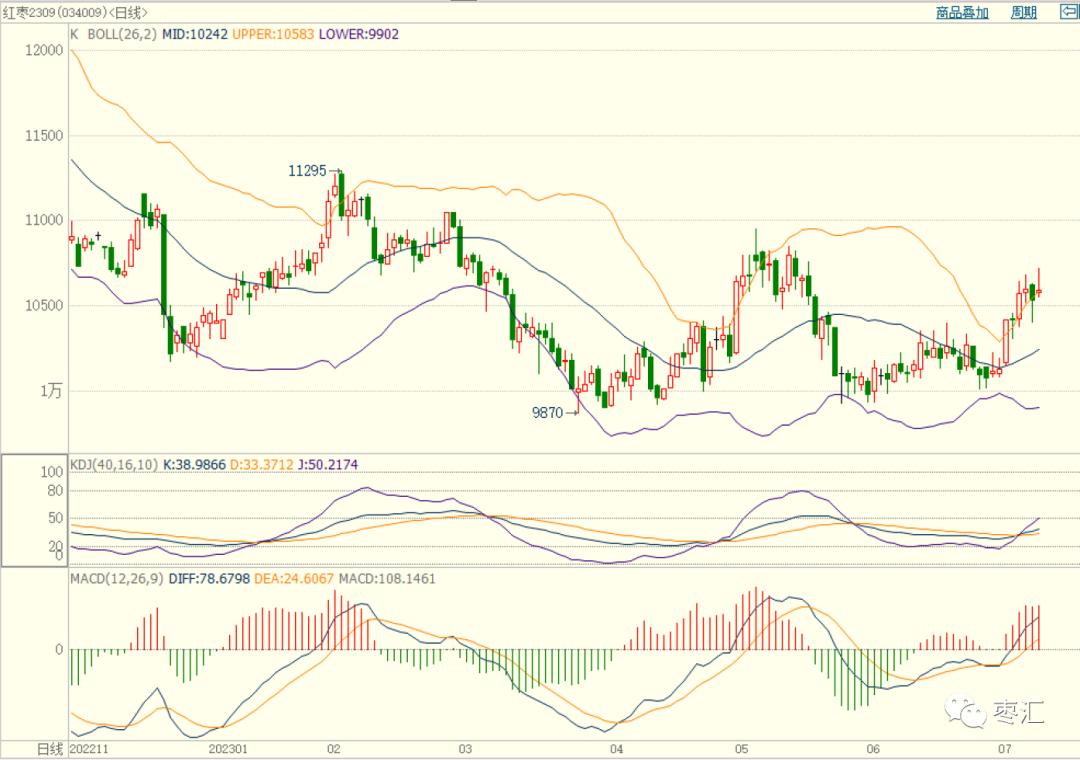Click the LOWER:9902 band value
This screenshot has width=1080, height=760.
tap(359, 34)
